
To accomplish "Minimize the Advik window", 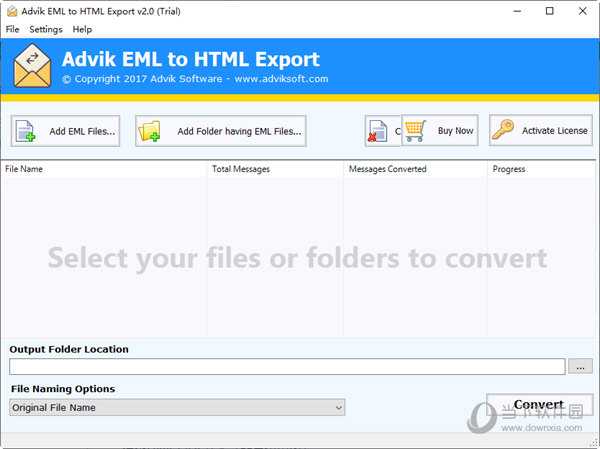I will click(517, 11).
